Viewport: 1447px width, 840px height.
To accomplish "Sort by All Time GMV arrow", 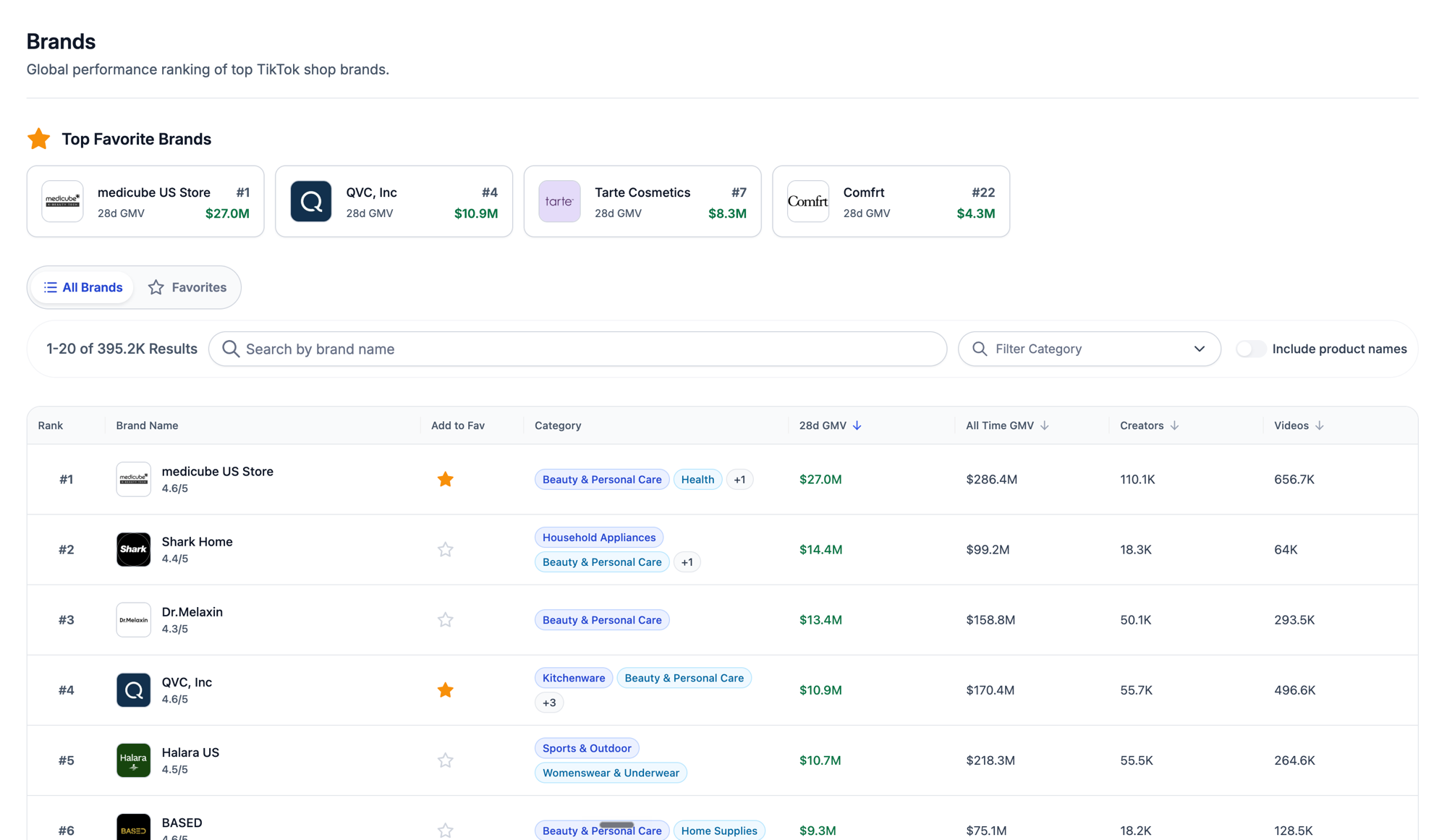I will [1044, 425].
